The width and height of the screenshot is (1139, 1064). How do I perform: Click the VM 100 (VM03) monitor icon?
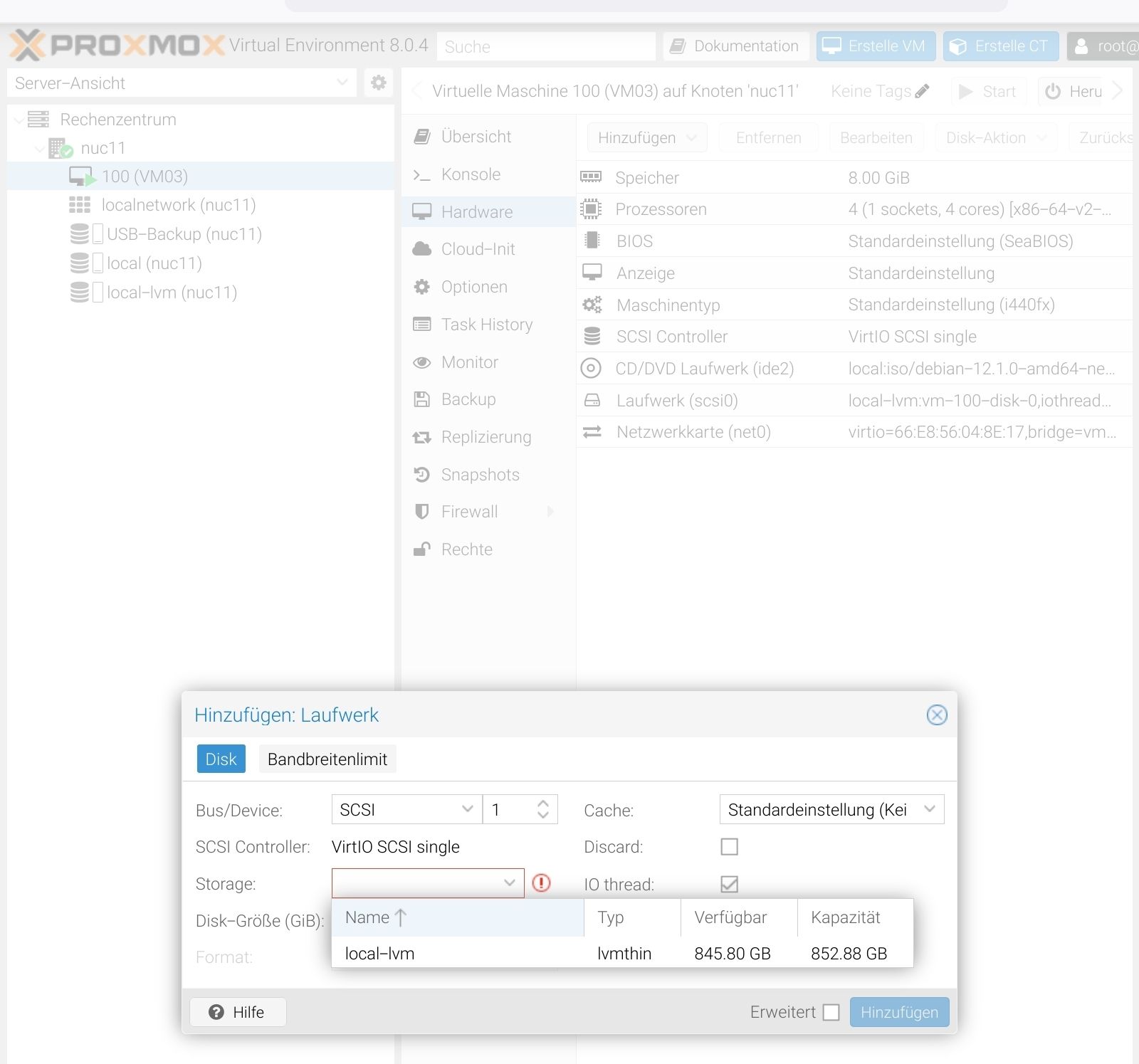(x=81, y=177)
